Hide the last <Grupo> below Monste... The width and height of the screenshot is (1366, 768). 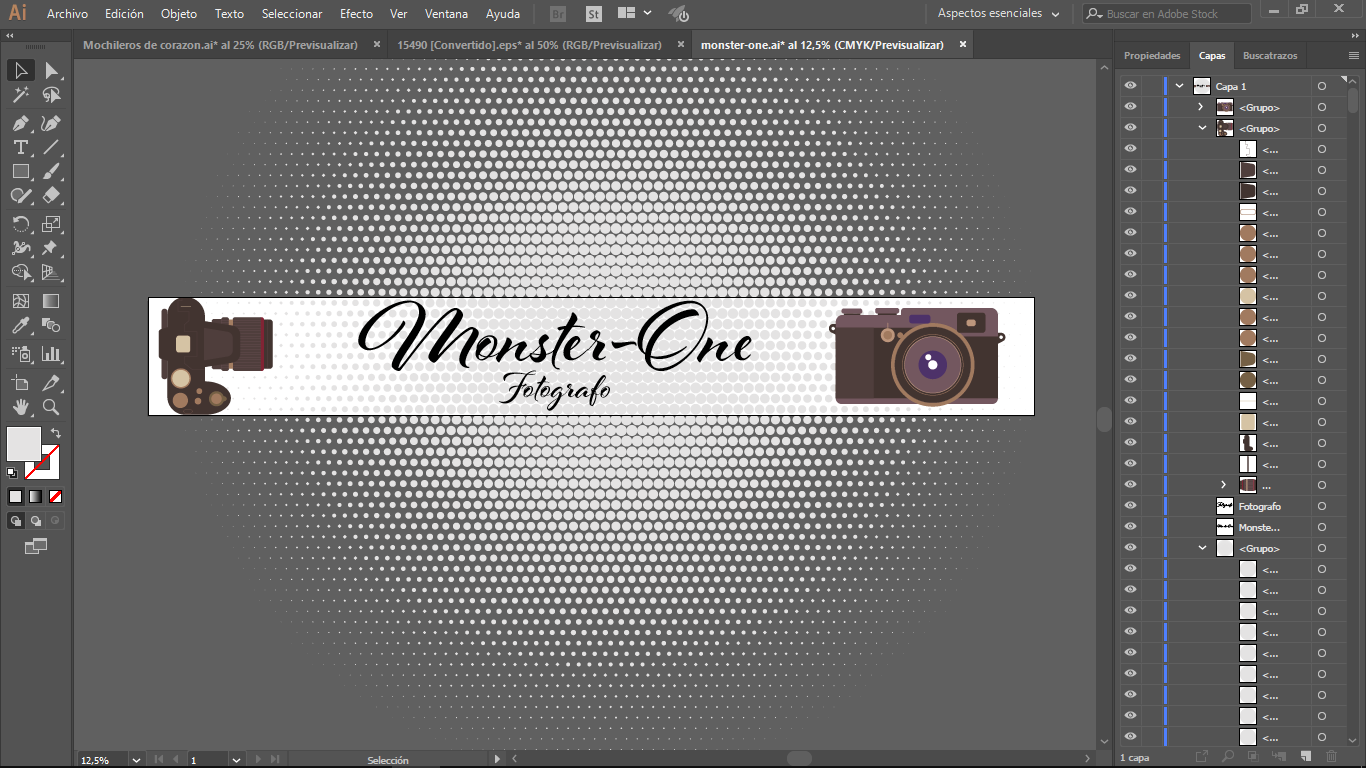1130,548
